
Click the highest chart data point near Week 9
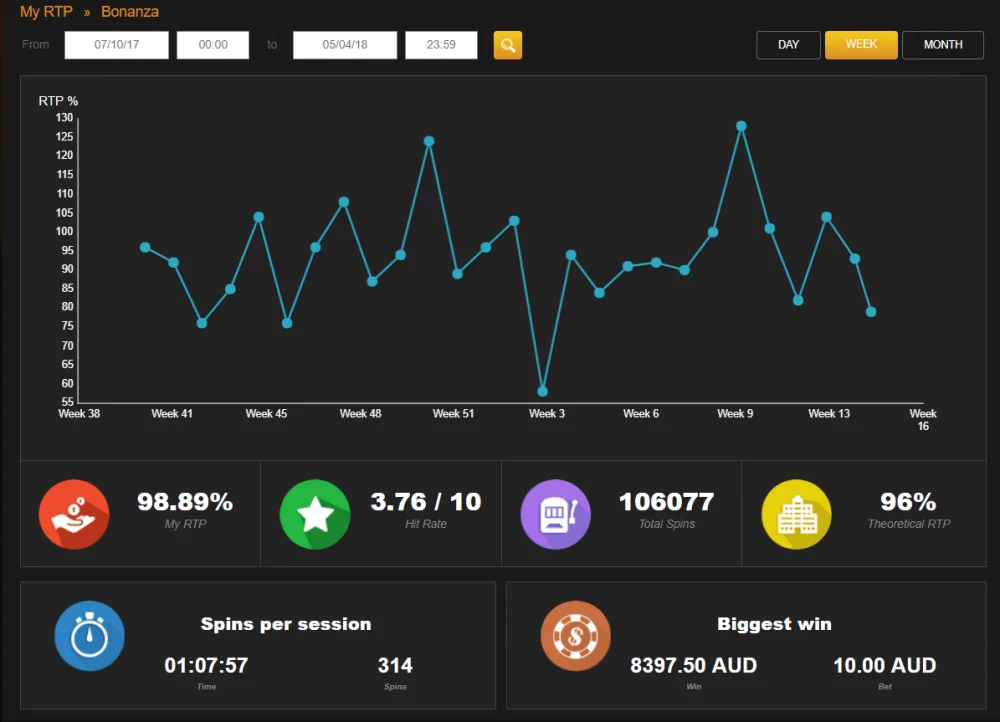[x=741, y=126]
